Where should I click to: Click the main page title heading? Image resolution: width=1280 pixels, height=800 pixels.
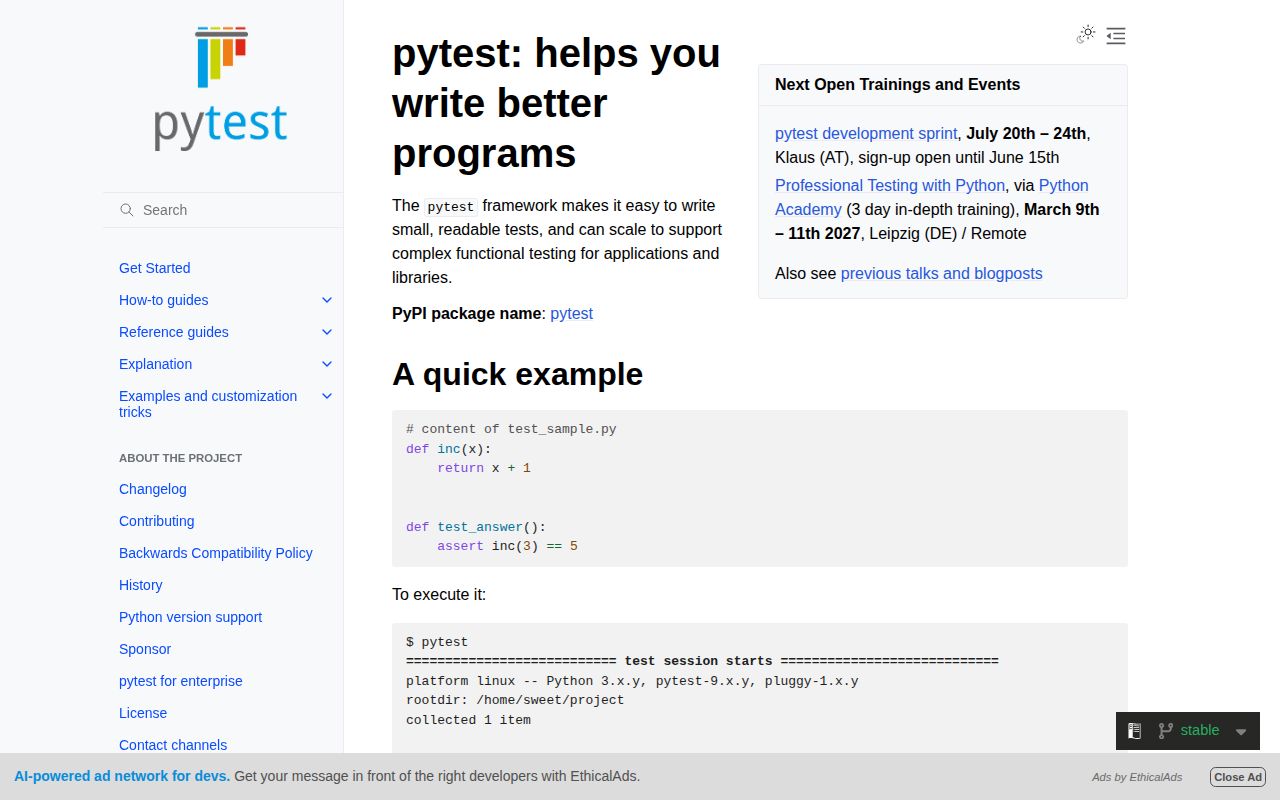tap(556, 103)
